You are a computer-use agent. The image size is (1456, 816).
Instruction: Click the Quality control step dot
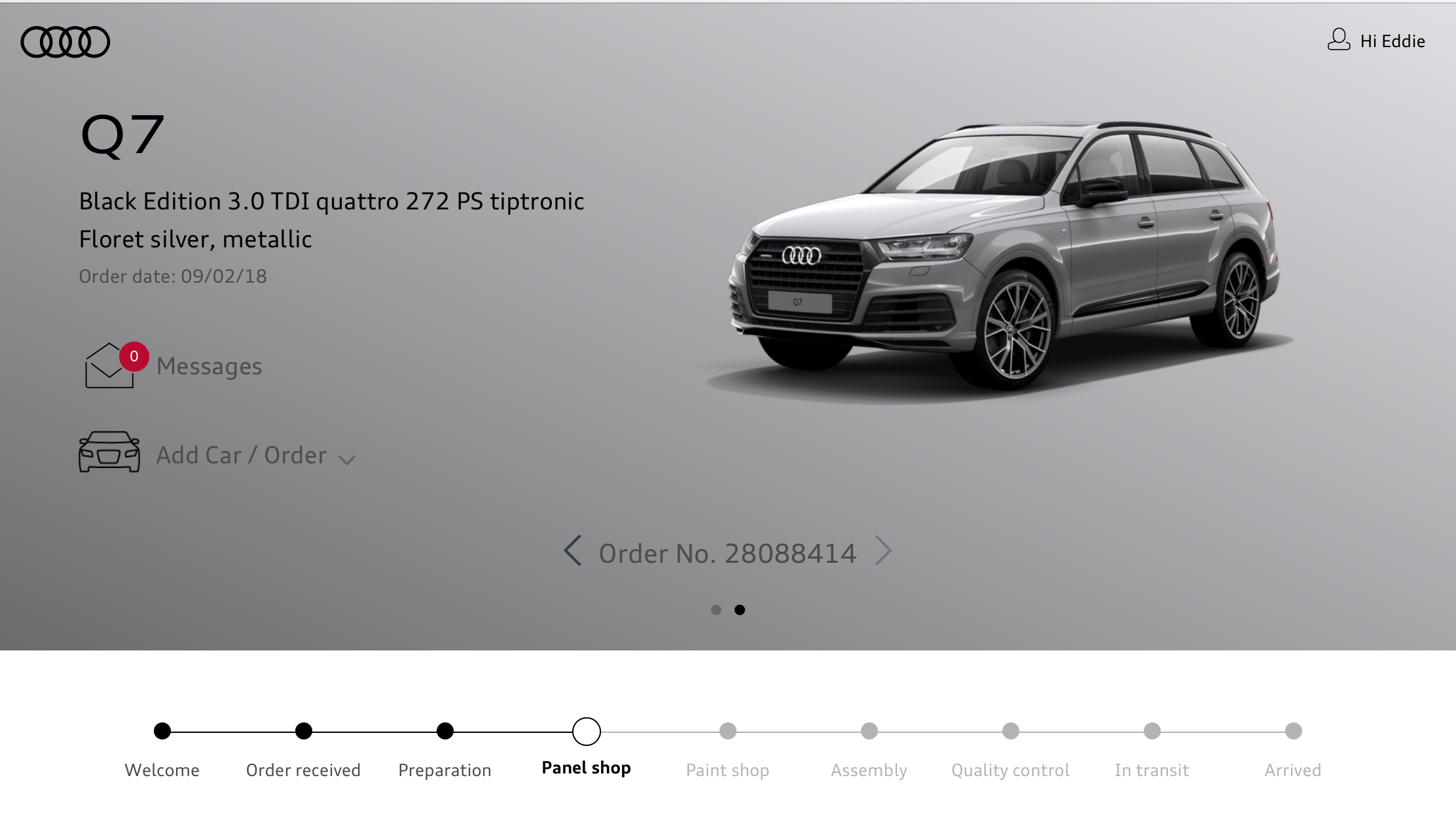pos(1011,731)
